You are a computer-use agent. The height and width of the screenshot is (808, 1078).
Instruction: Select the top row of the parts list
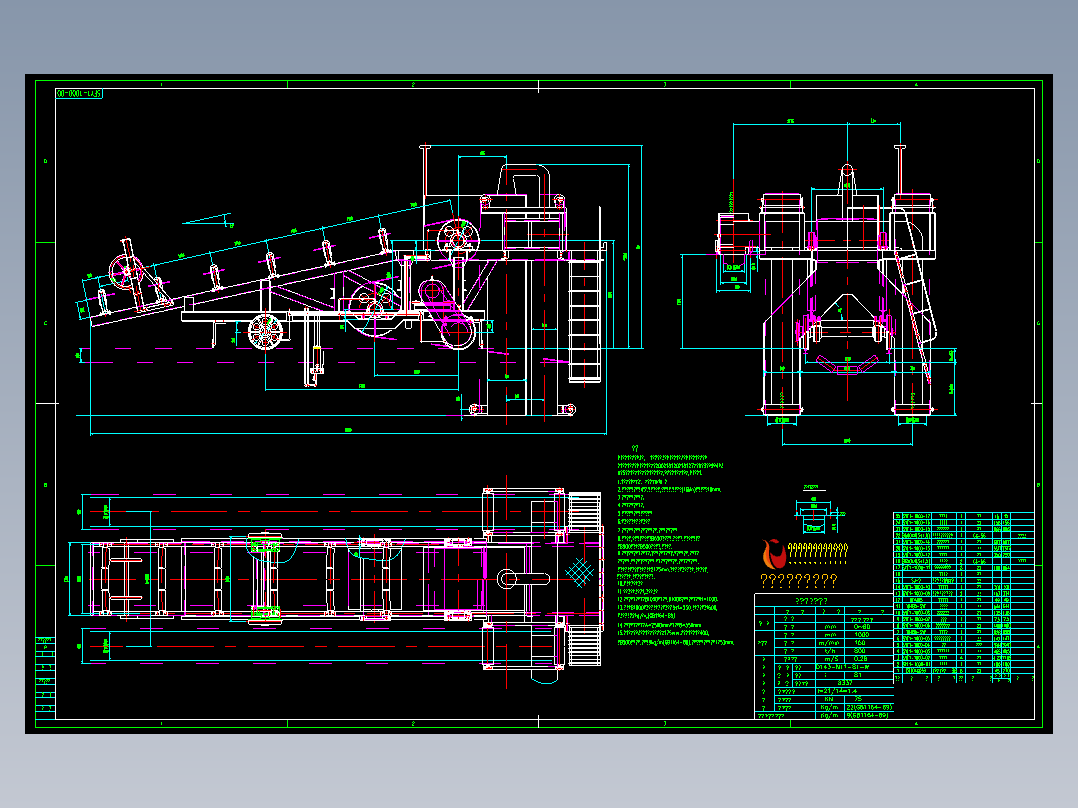pyautogui.click(x=963, y=516)
